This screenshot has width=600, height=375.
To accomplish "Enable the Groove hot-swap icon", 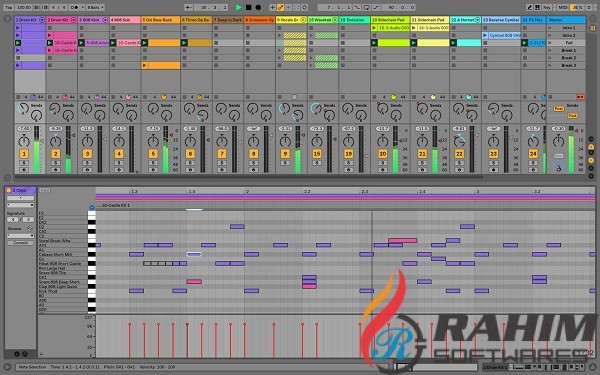I will [x=30, y=228].
